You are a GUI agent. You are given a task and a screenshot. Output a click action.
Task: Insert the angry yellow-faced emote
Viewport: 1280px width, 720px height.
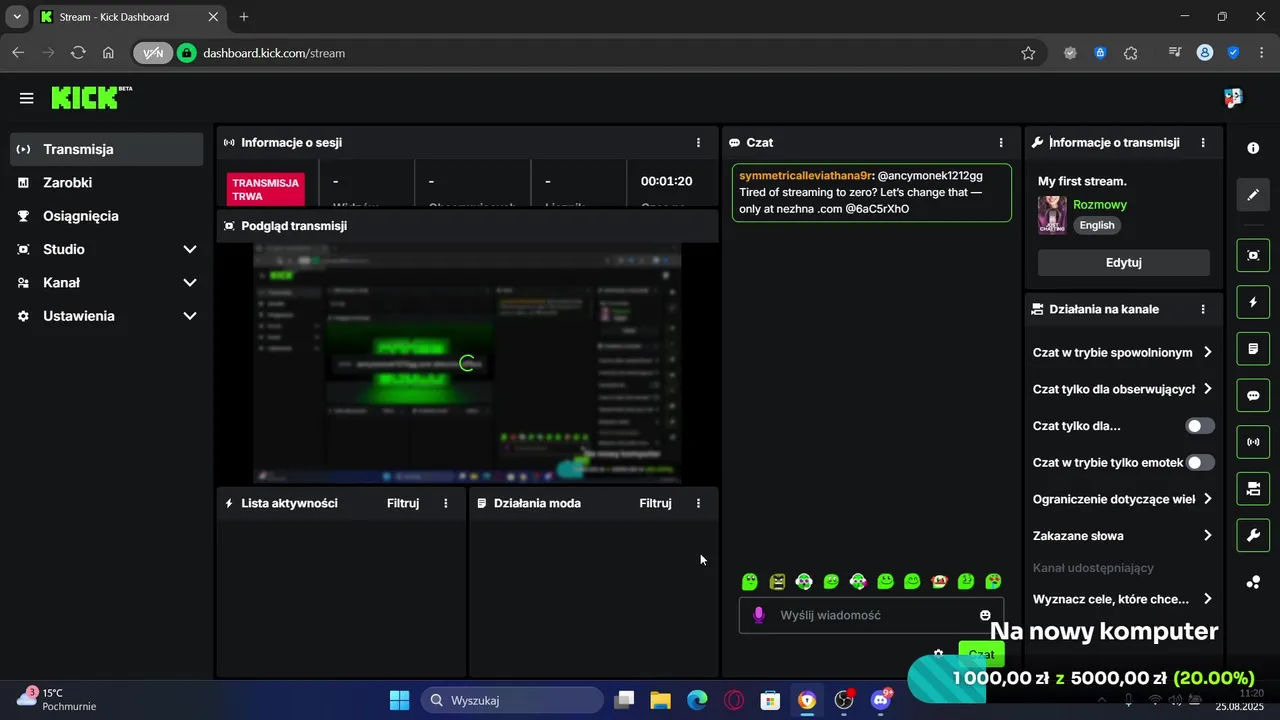[777, 581]
